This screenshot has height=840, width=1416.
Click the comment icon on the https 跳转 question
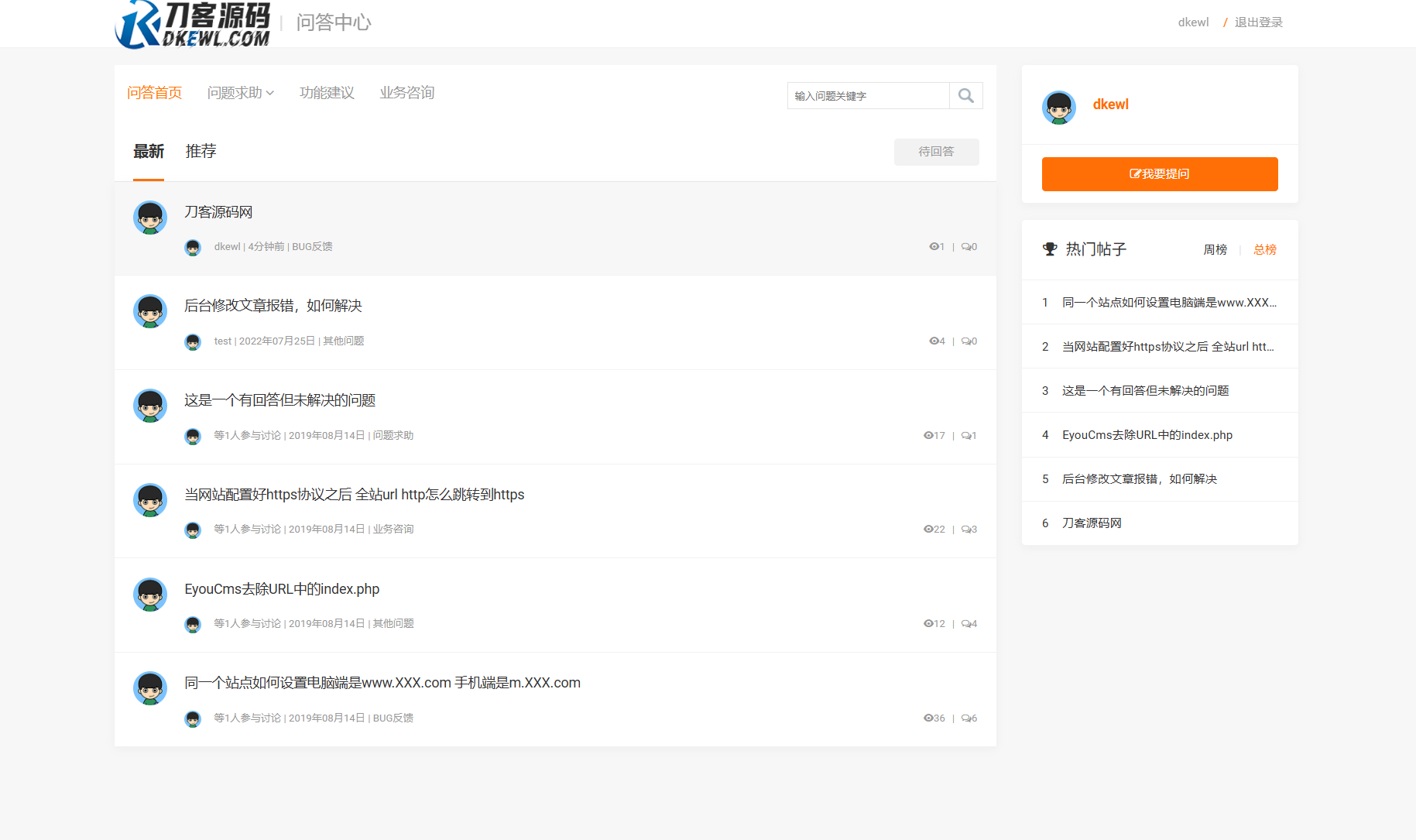tap(965, 529)
